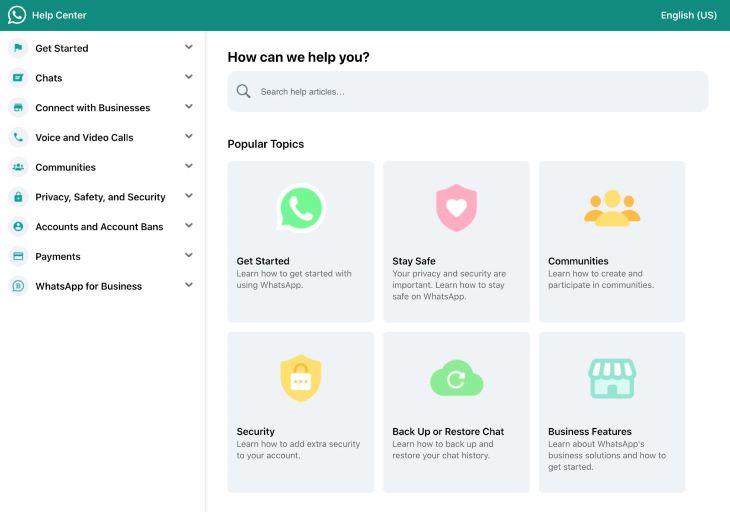Click the storefront icon for Connect with Businesses
730x512 pixels.
tap(18, 108)
